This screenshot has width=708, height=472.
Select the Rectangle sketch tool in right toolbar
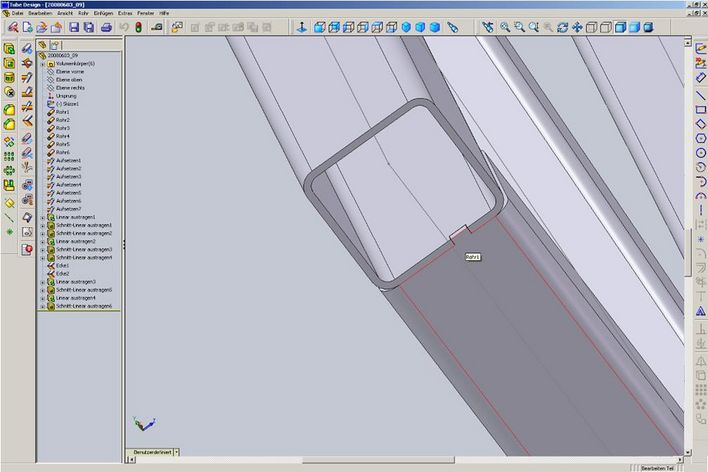701,109
